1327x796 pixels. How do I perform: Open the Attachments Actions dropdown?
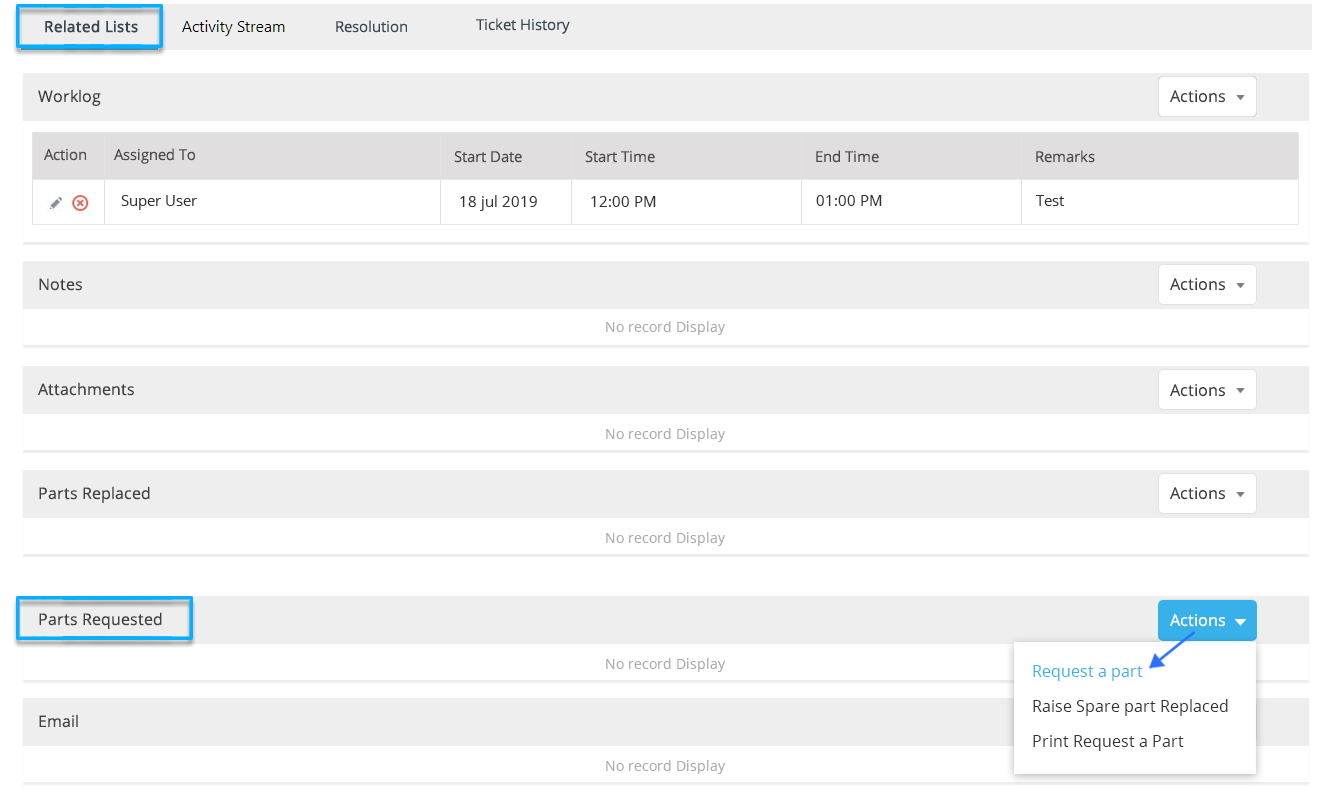coord(1207,390)
